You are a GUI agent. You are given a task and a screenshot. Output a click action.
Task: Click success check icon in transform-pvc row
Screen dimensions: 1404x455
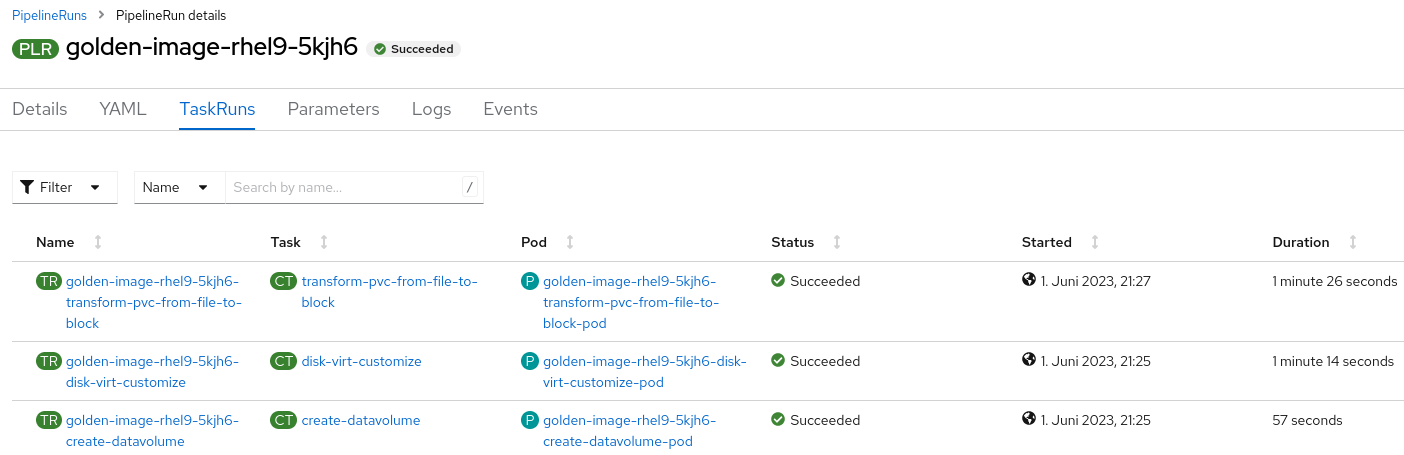click(778, 281)
